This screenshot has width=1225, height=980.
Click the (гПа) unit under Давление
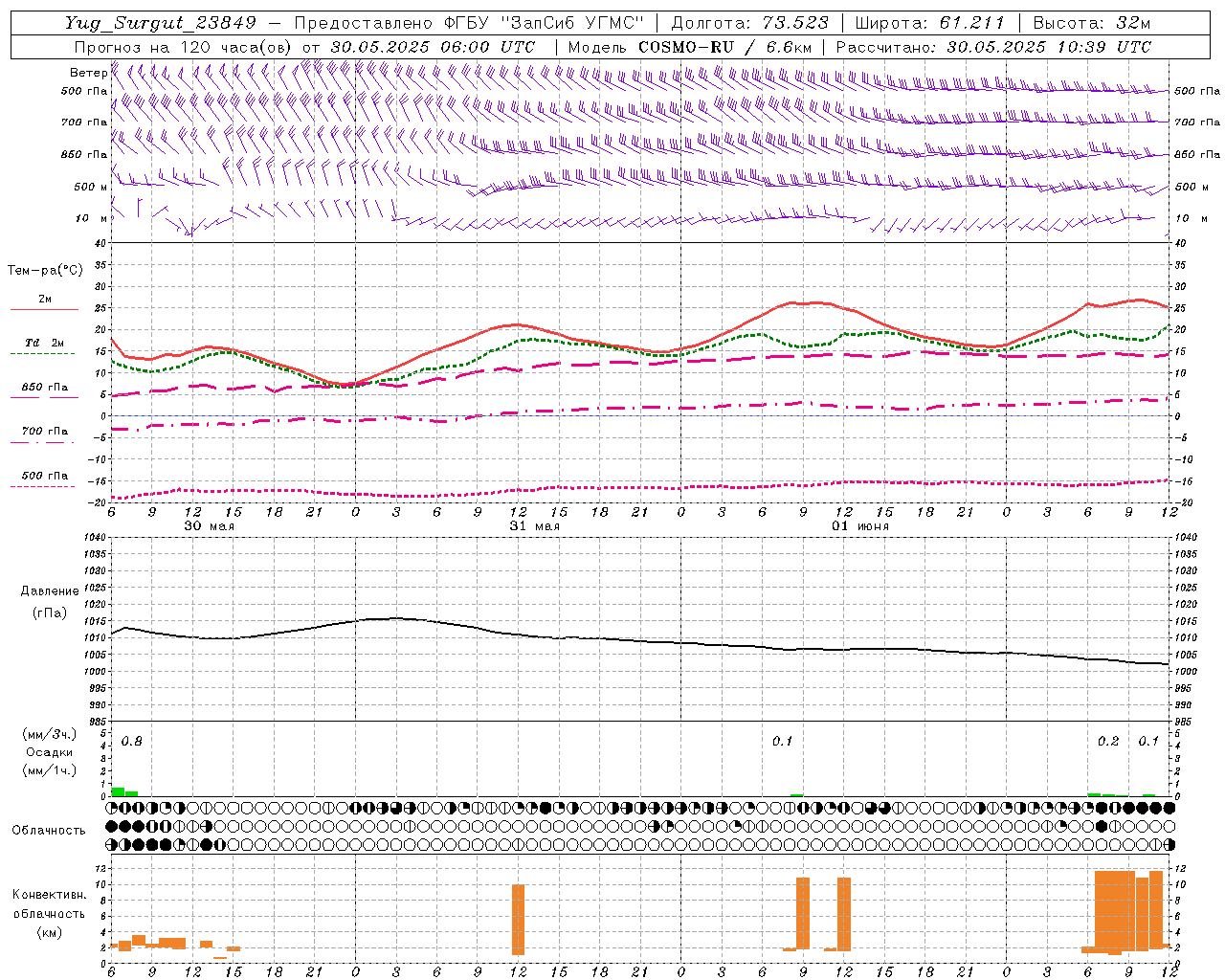click(49, 612)
